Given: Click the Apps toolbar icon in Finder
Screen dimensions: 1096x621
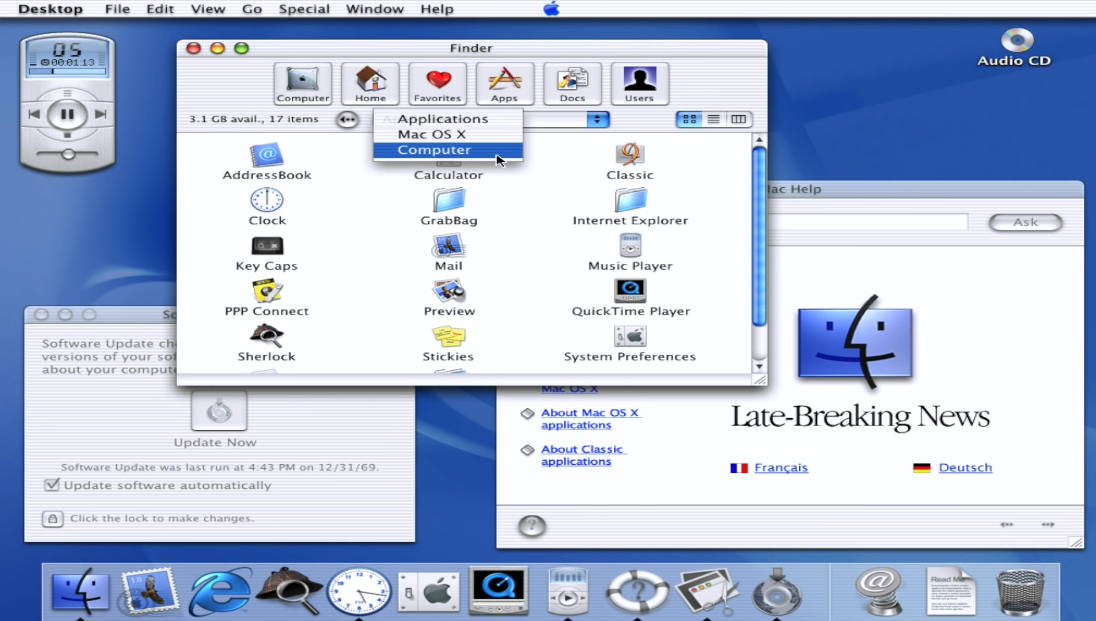Looking at the screenshot, I should pos(504,83).
